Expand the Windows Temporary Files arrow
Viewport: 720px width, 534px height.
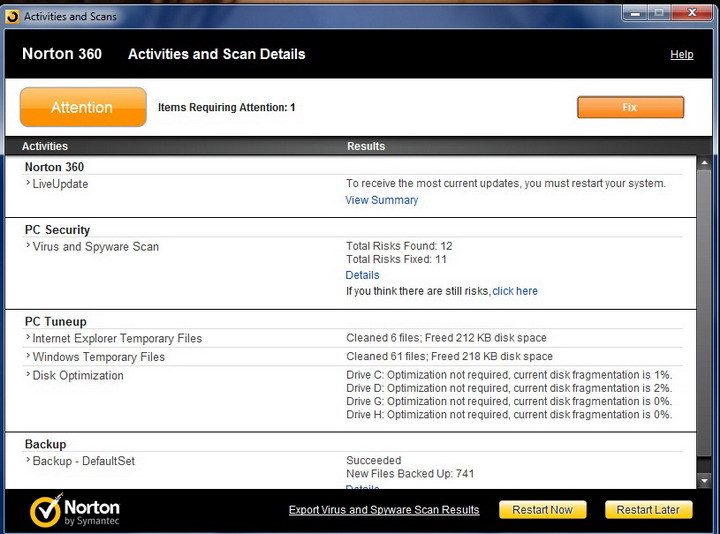tap(28, 357)
